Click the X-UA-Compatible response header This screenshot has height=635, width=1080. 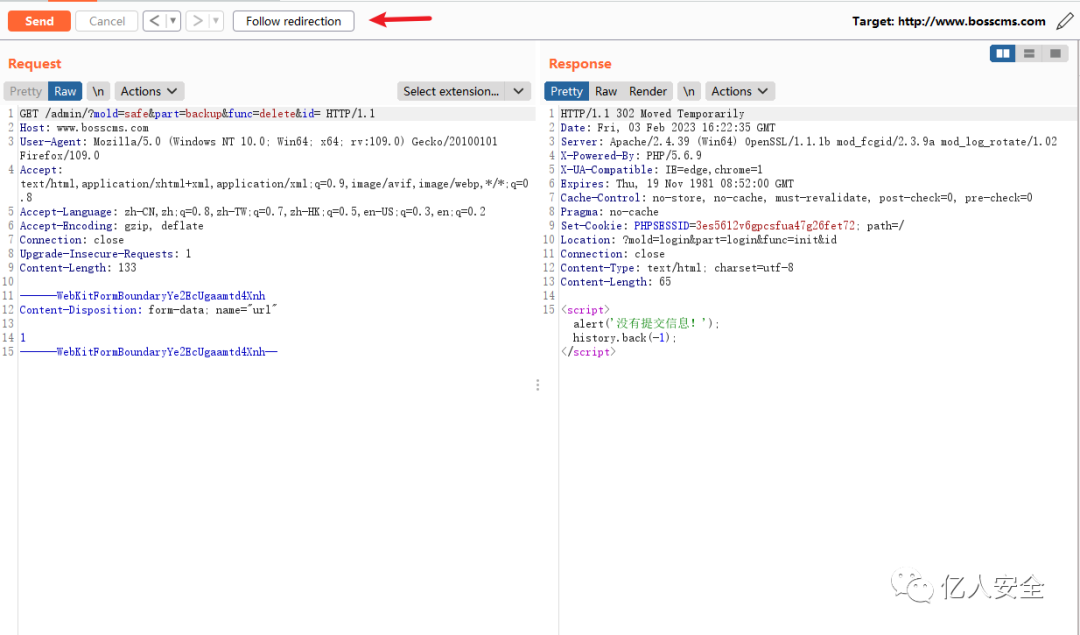click(x=661, y=169)
